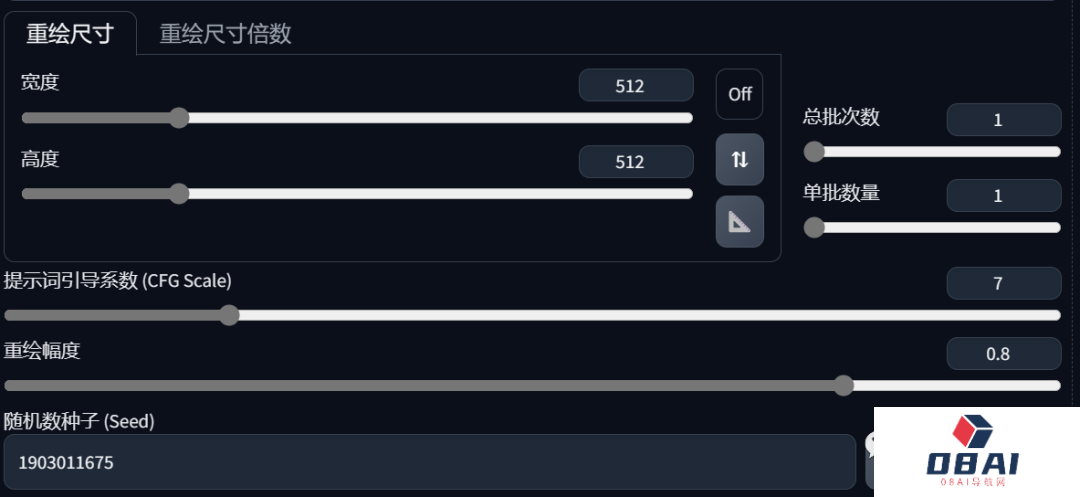
Task: Click the Seed input field 1903011675
Action: coord(430,462)
